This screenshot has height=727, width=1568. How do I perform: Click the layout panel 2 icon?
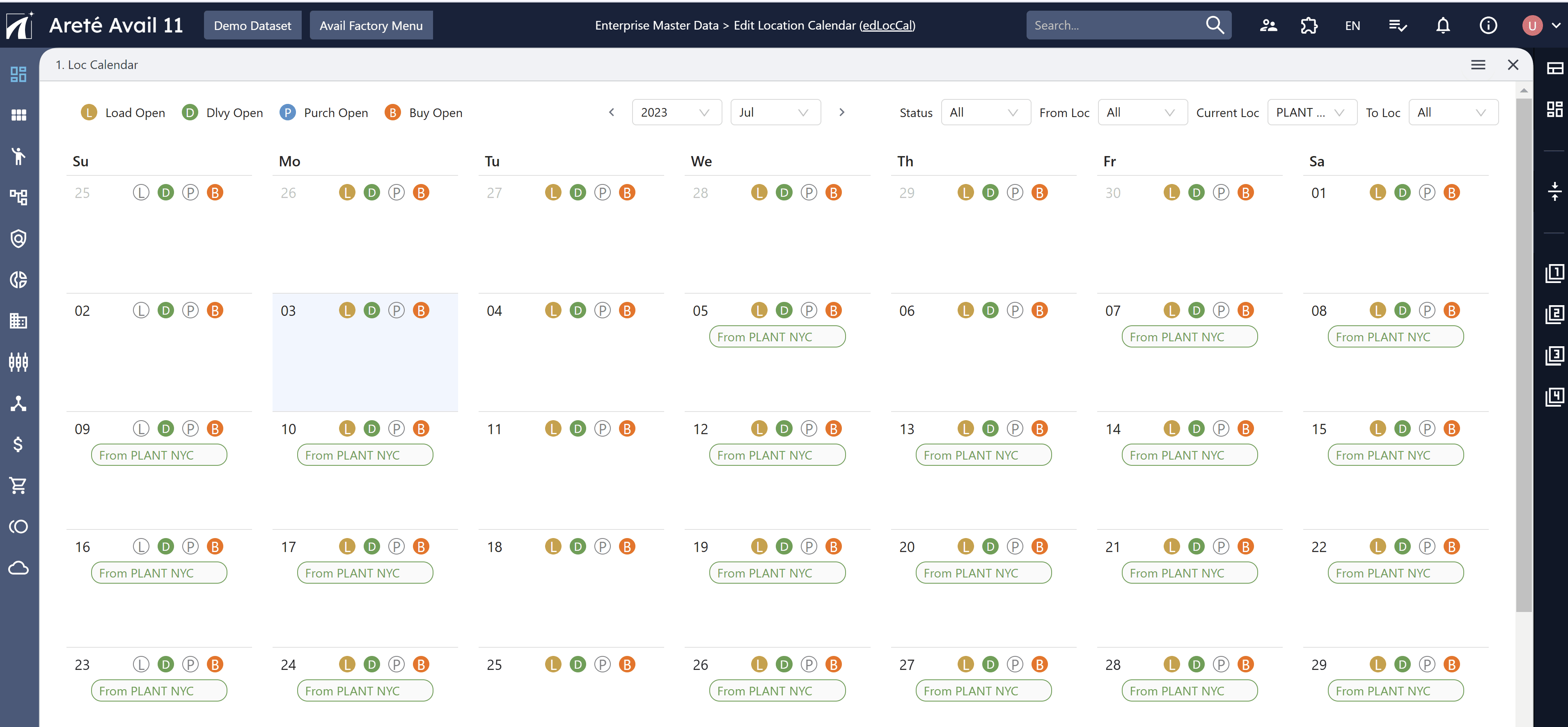click(x=1554, y=314)
